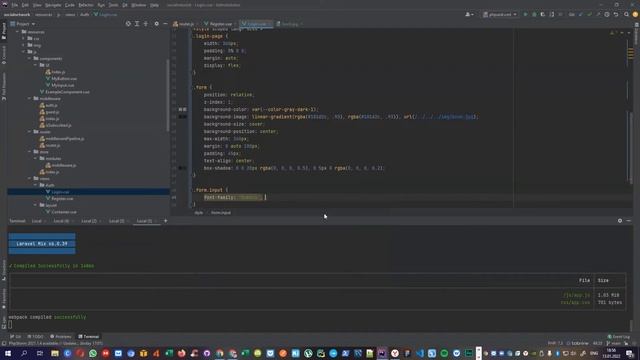Screen dimensions: 640x360
Task: Open the File menu
Action: click(15, 5)
